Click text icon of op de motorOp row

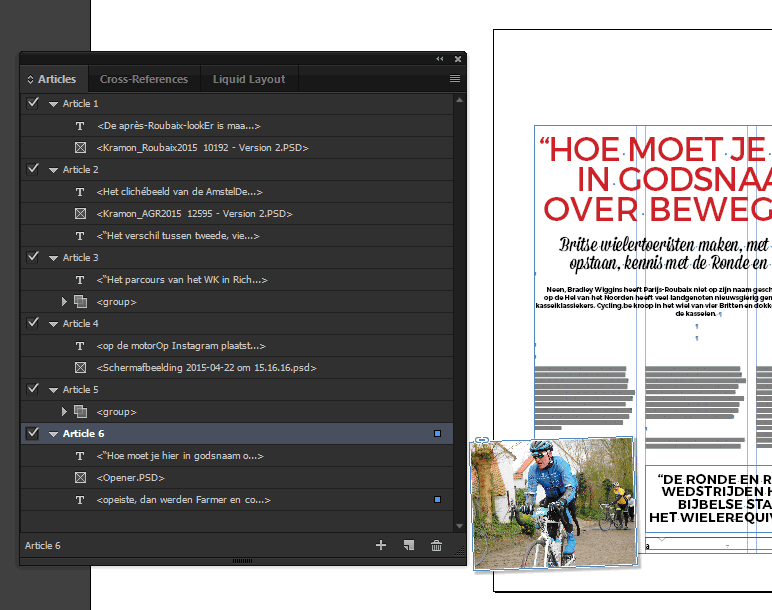click(80, 346)
